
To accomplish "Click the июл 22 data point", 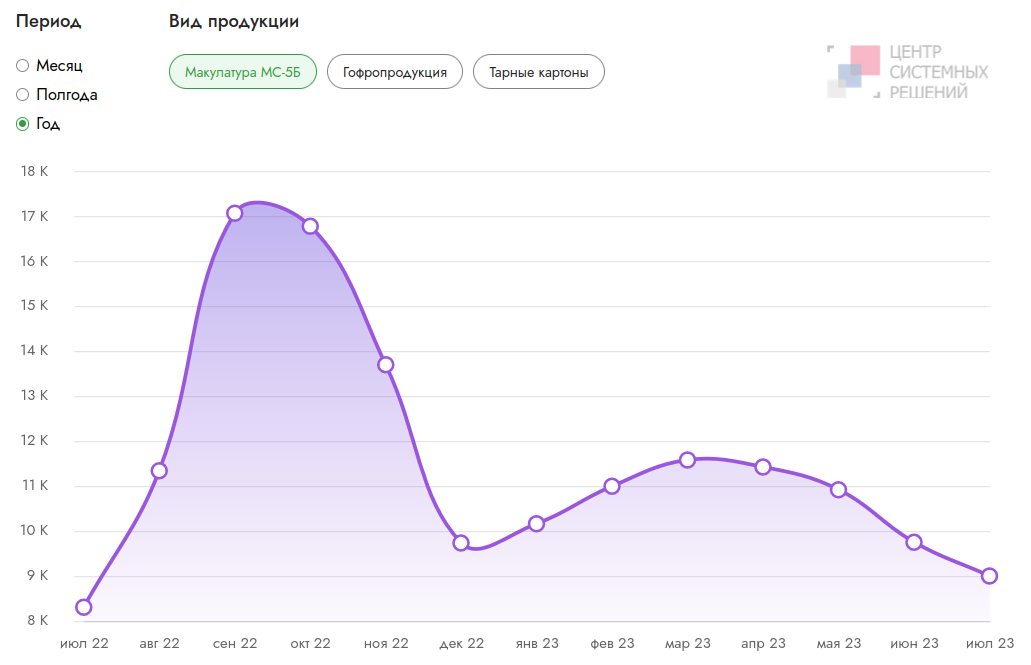I will (x=84, y=607).
